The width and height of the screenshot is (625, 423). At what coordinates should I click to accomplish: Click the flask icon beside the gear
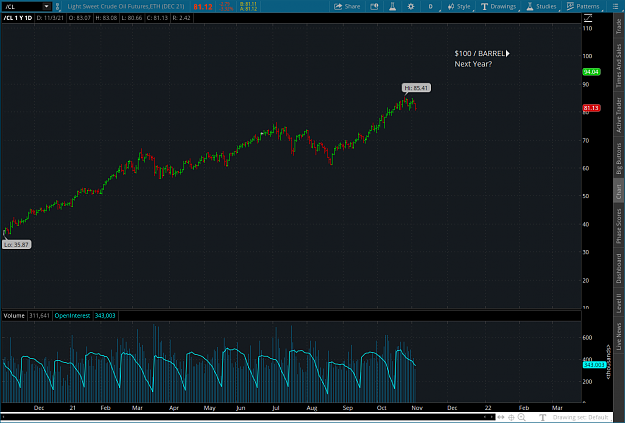[393, 6]
